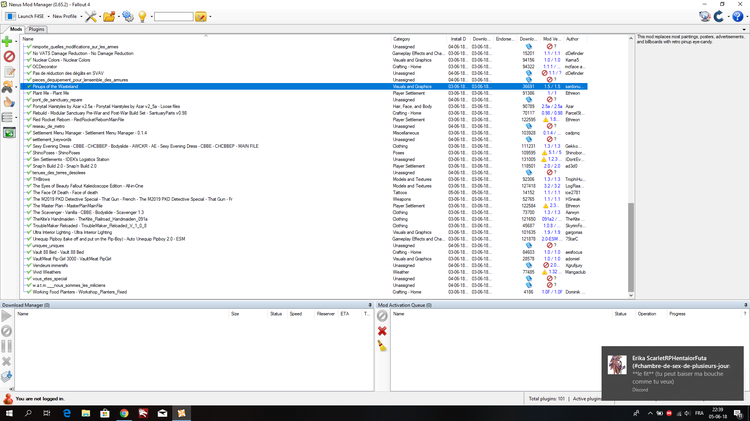Toggle checkmark for Vivid Weathers mod

29,272
